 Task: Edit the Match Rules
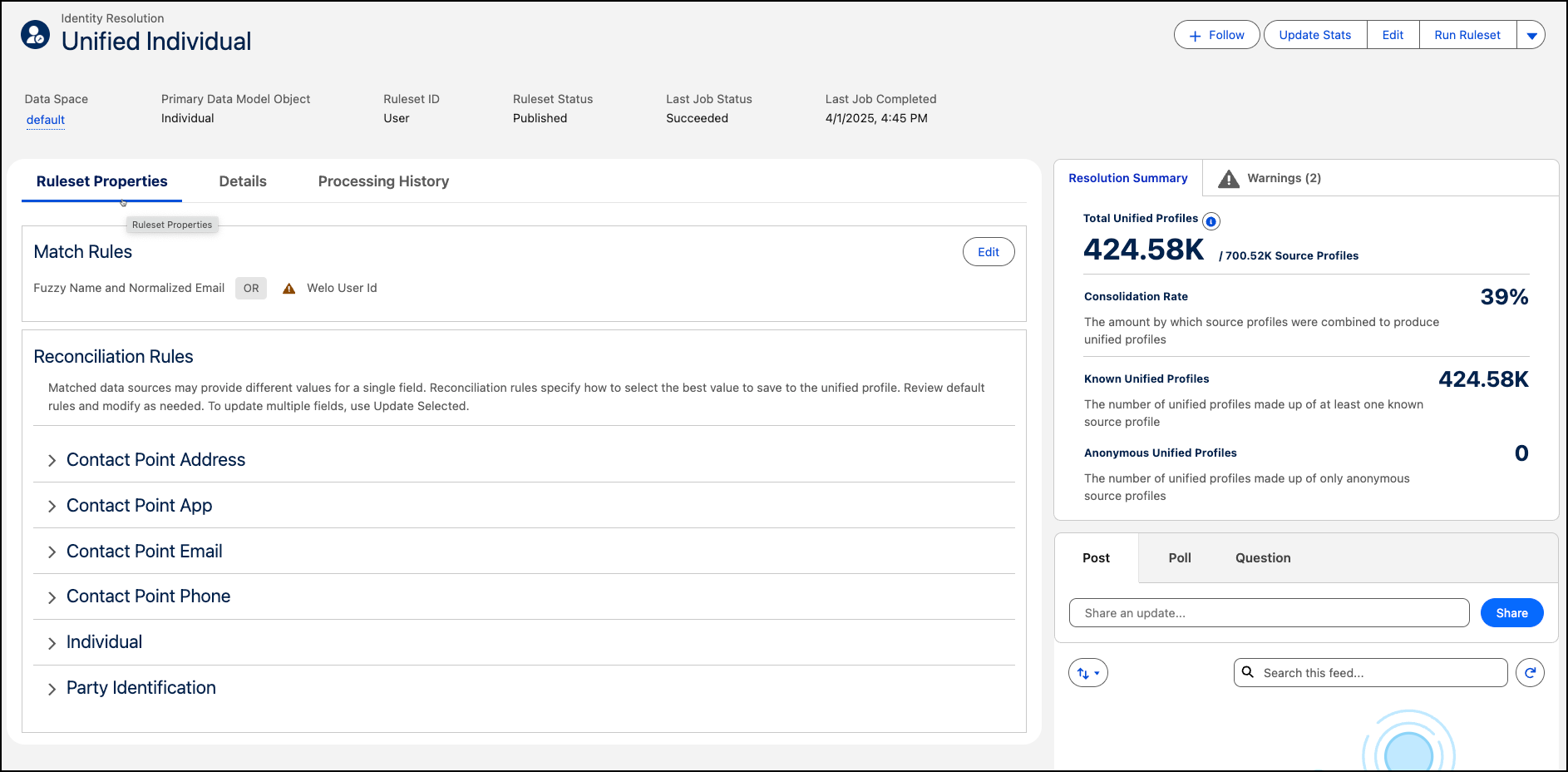pos(988,252)
